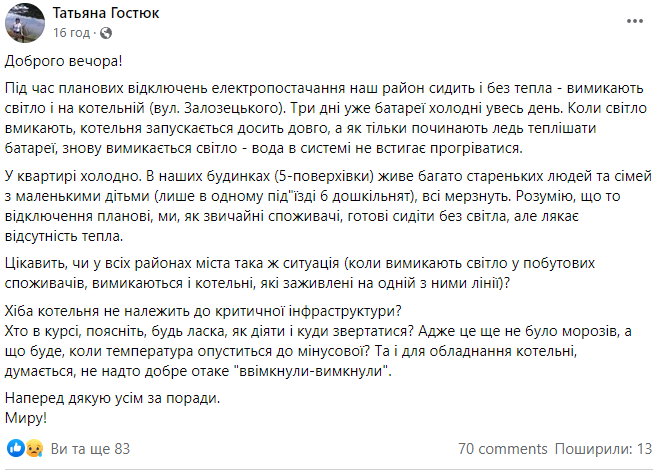Open the post timestamp '16 год'

pyautogui.click(x=72, y=33)
